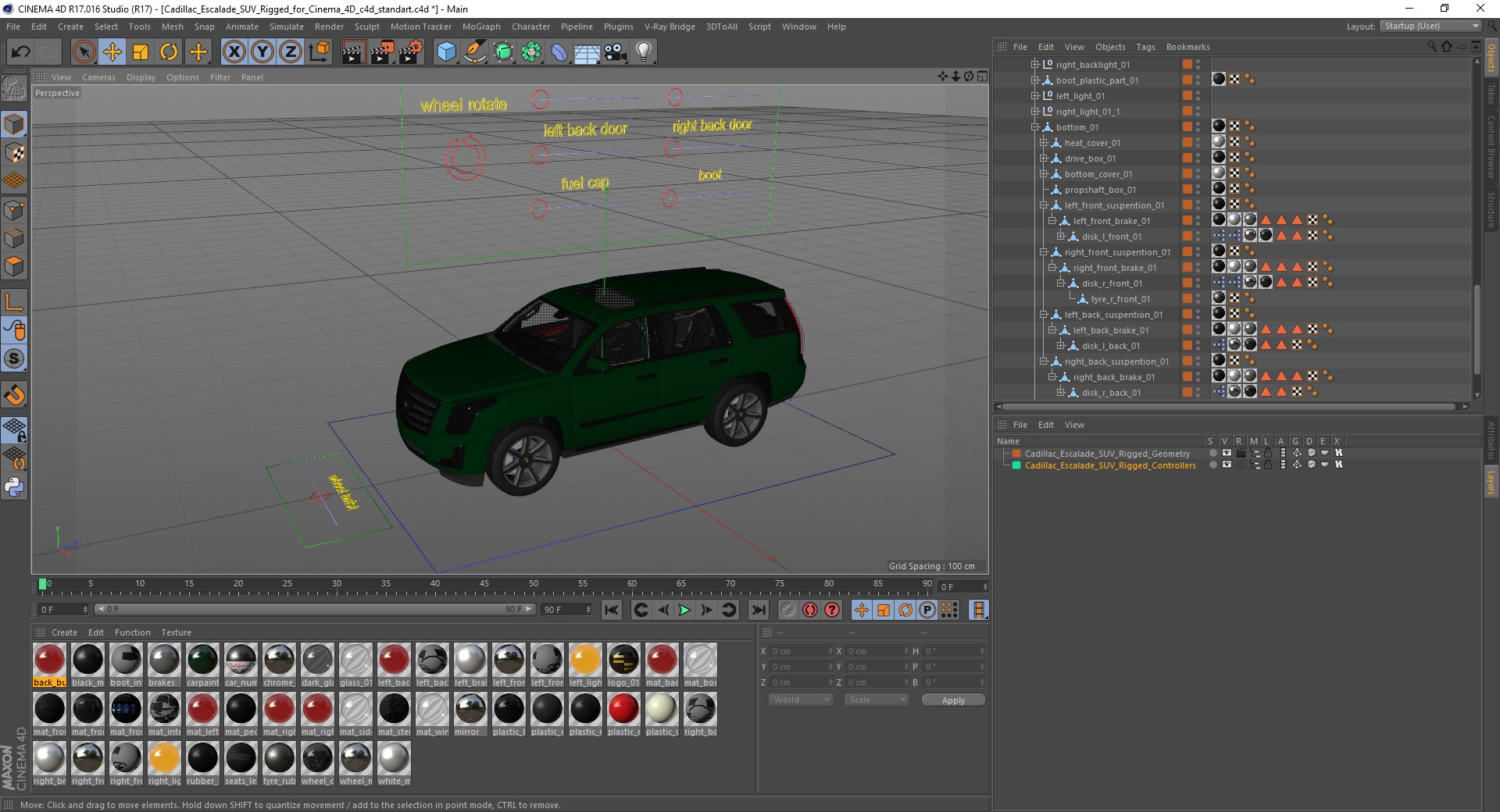Add a Camera object
1500x812 pixels.
(x=616, y=52)
